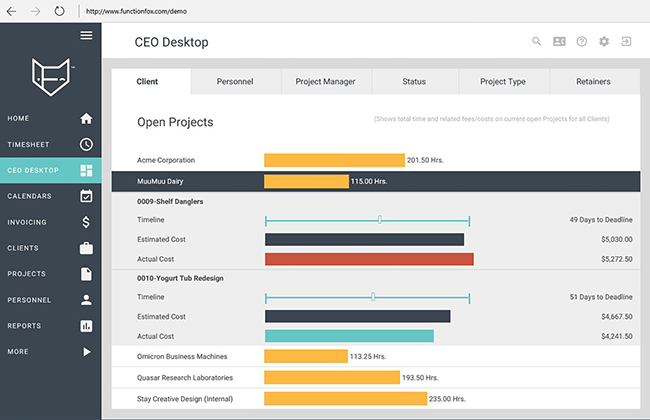Click the hamburger menu icon in sidebar
This screenshot has height=420, width=650.
86,35
